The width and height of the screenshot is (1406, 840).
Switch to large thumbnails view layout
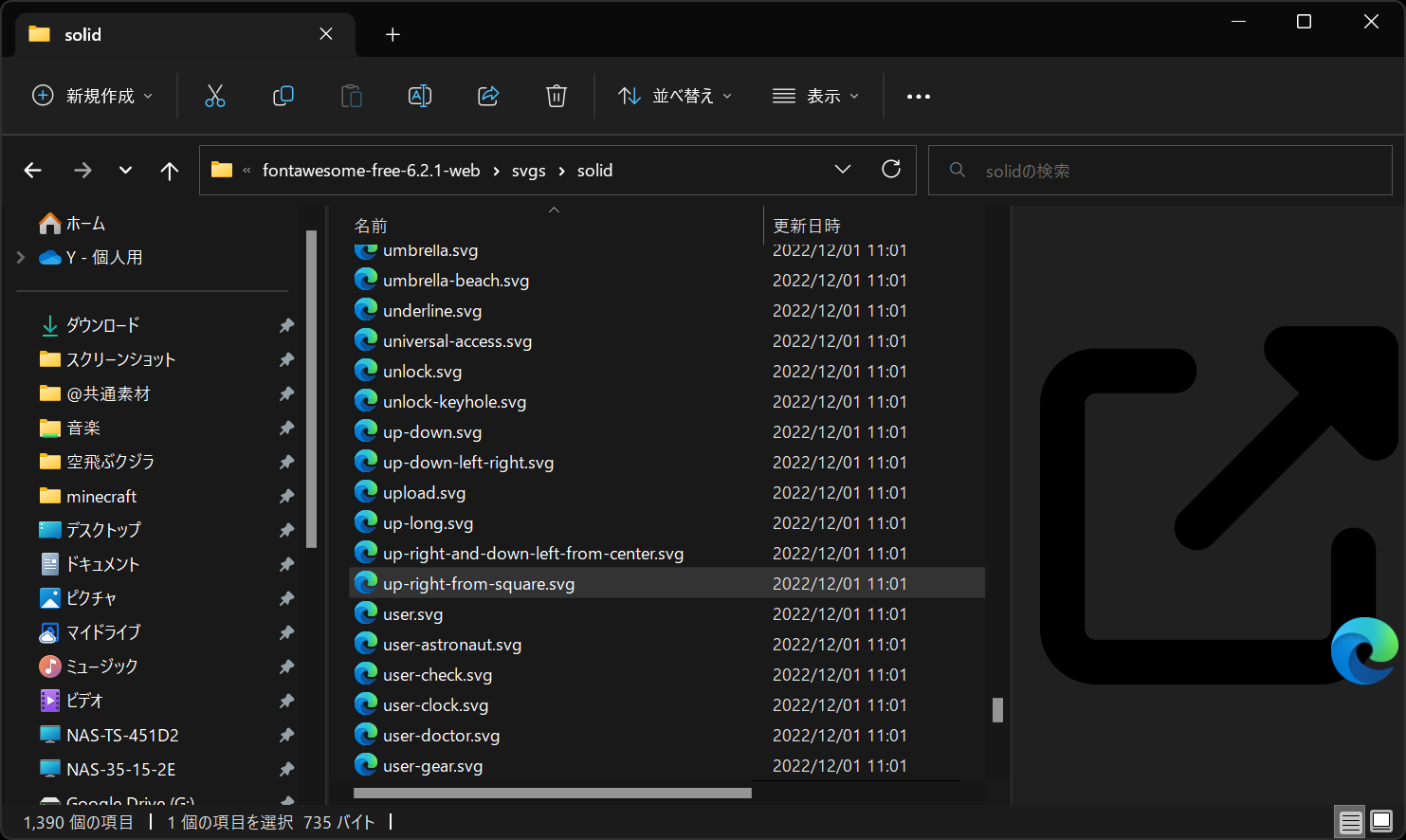coord(1381,822)
